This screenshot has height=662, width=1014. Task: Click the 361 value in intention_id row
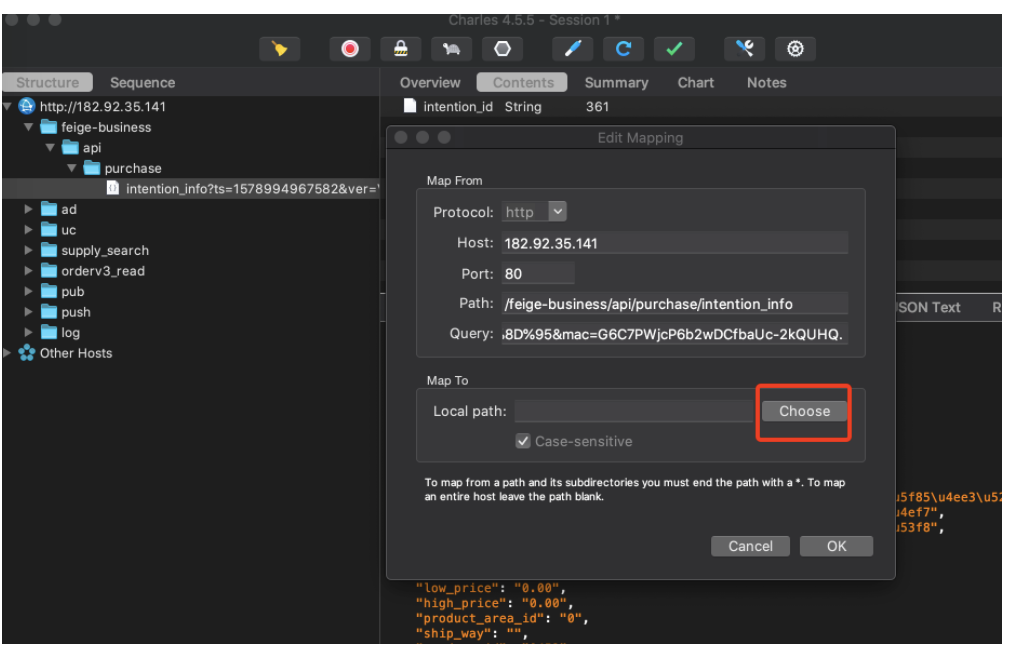click(x=597, y=106)
